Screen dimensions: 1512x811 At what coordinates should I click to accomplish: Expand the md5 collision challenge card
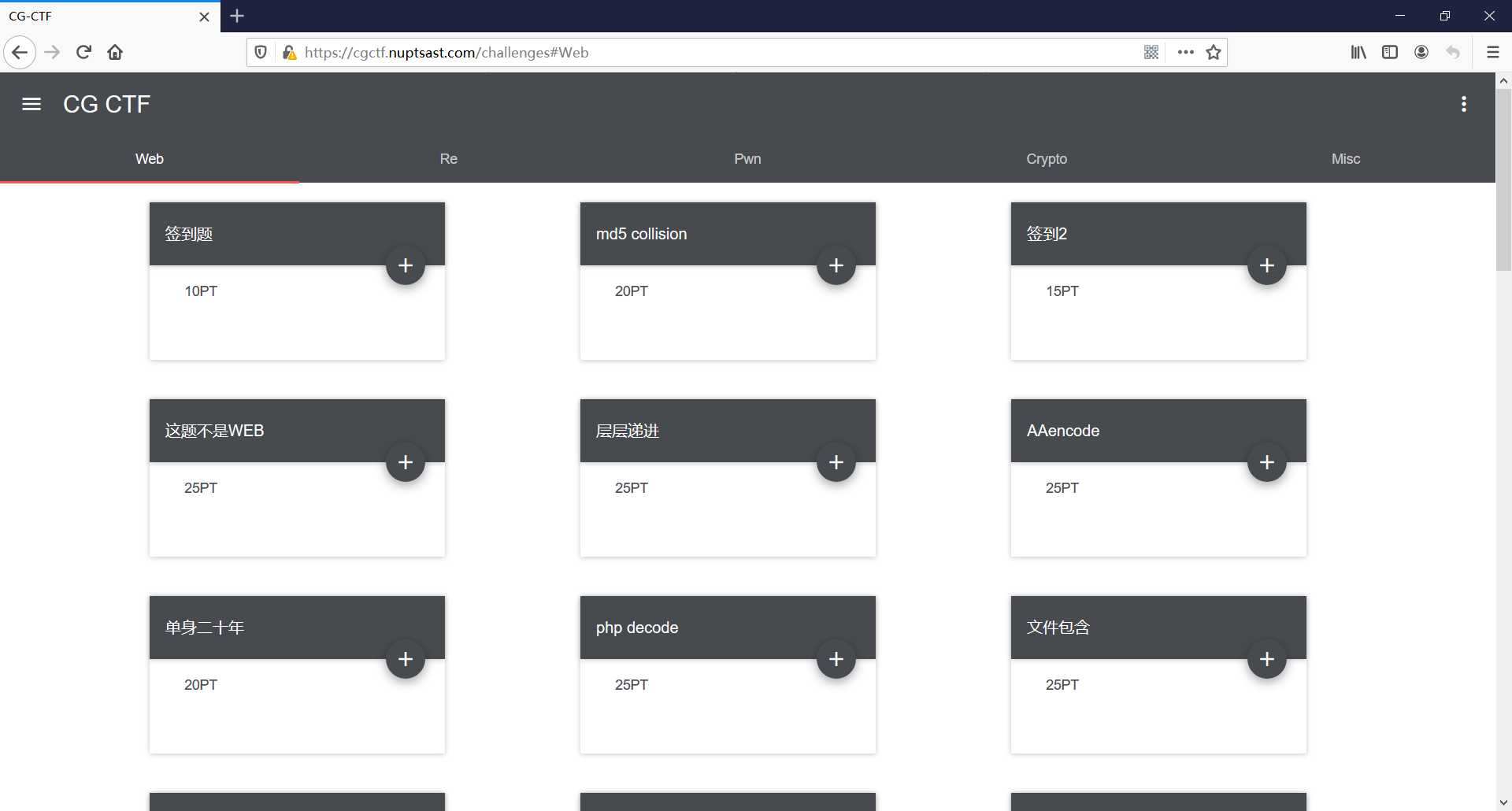pos(836,265)
